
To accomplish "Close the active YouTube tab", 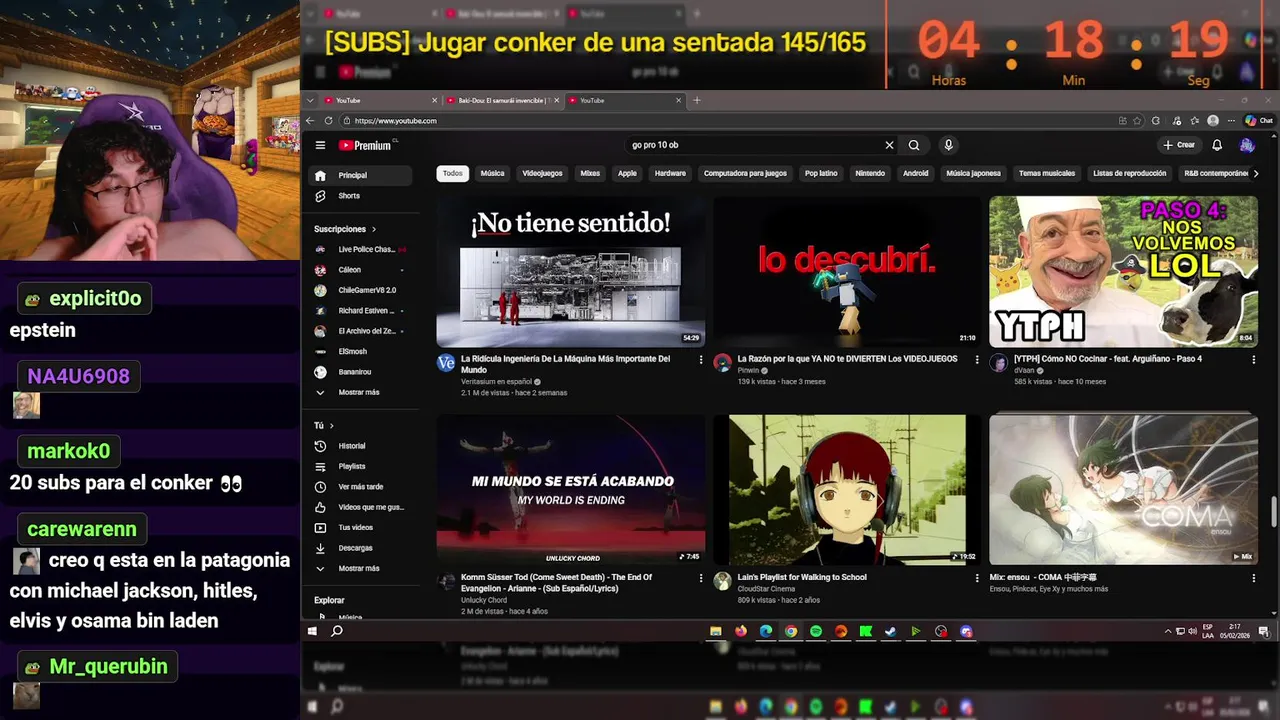I will point(679,100).
